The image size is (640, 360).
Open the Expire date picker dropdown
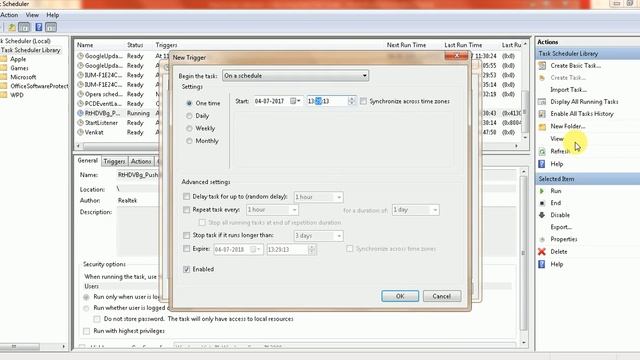[x=256, y=249]
